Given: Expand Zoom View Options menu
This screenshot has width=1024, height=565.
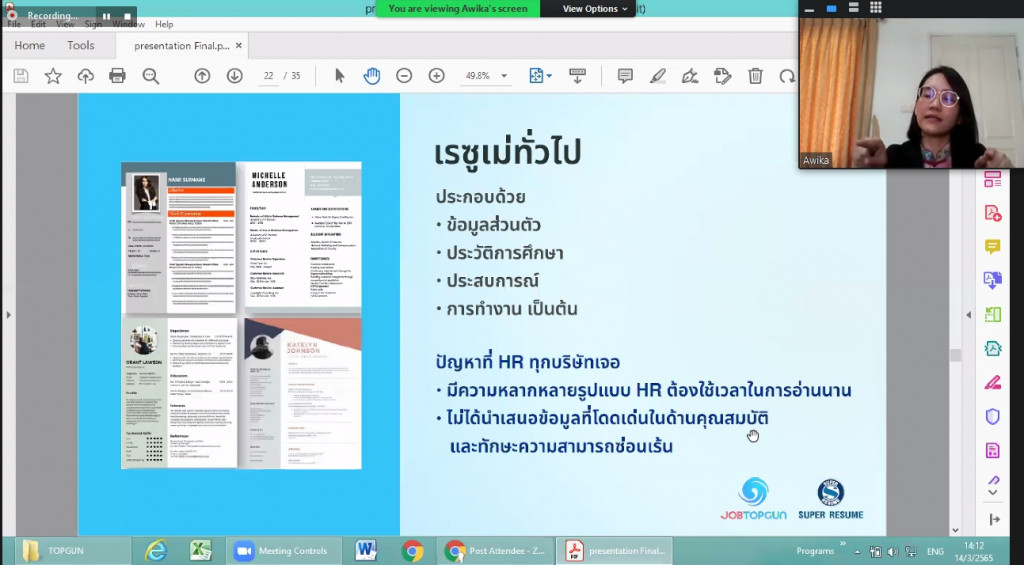Looking at the screenshot, I should [596, 9].
